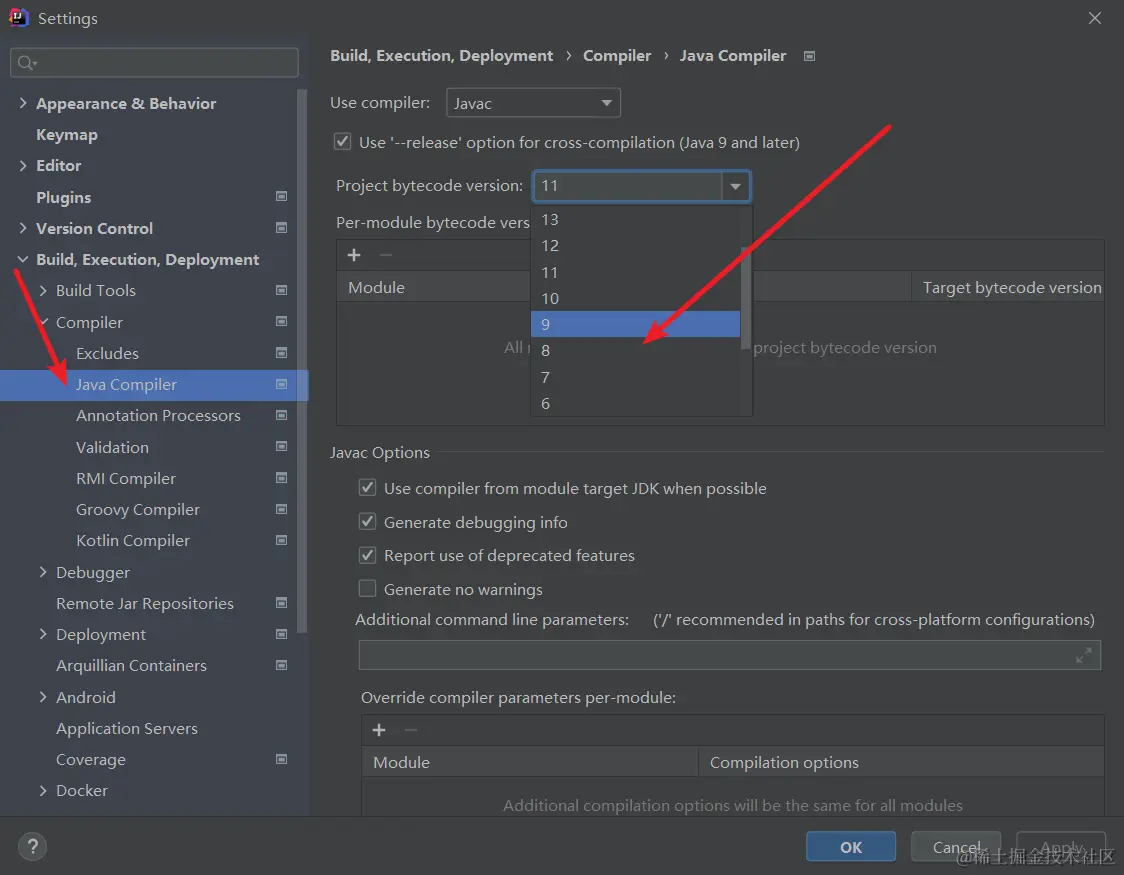1124x875 pixels.
Task: Click the project icon in the breadcrumb header
Action: click(809, 56)
